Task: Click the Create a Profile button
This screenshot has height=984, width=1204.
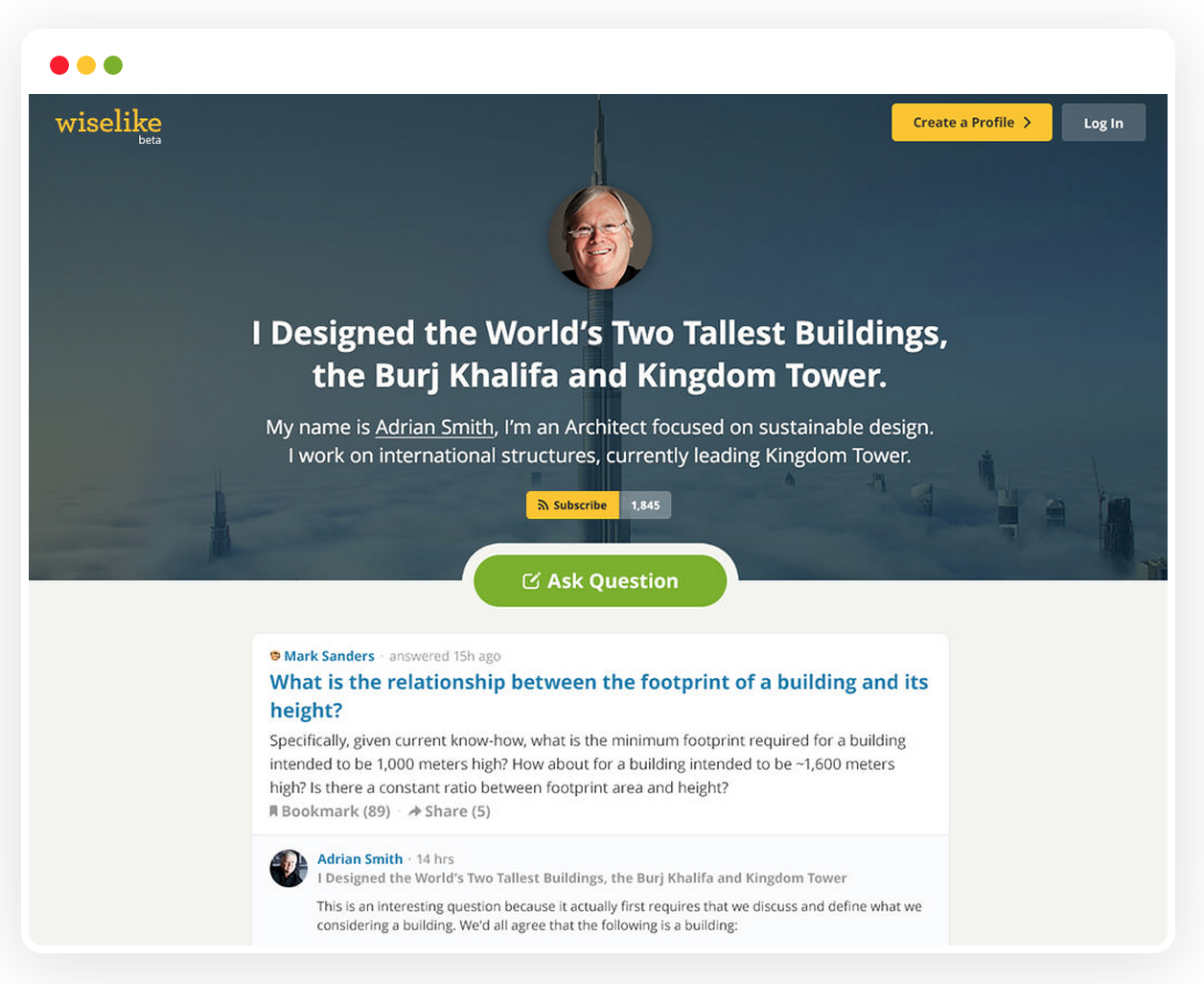Action: (972, 123)
